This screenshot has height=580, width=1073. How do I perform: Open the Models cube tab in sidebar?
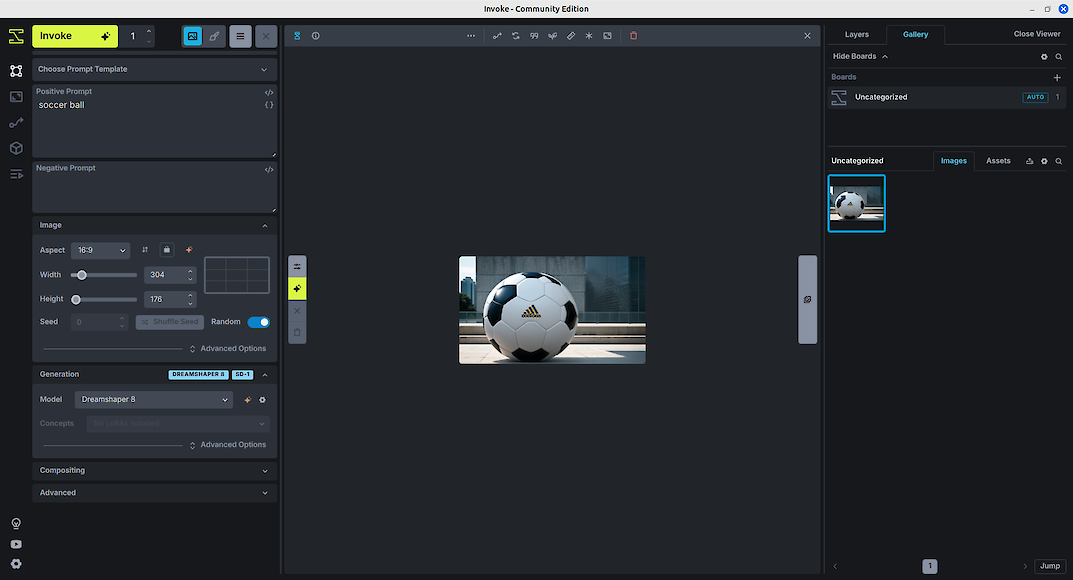pyautogui.click(x=16, y=148)
